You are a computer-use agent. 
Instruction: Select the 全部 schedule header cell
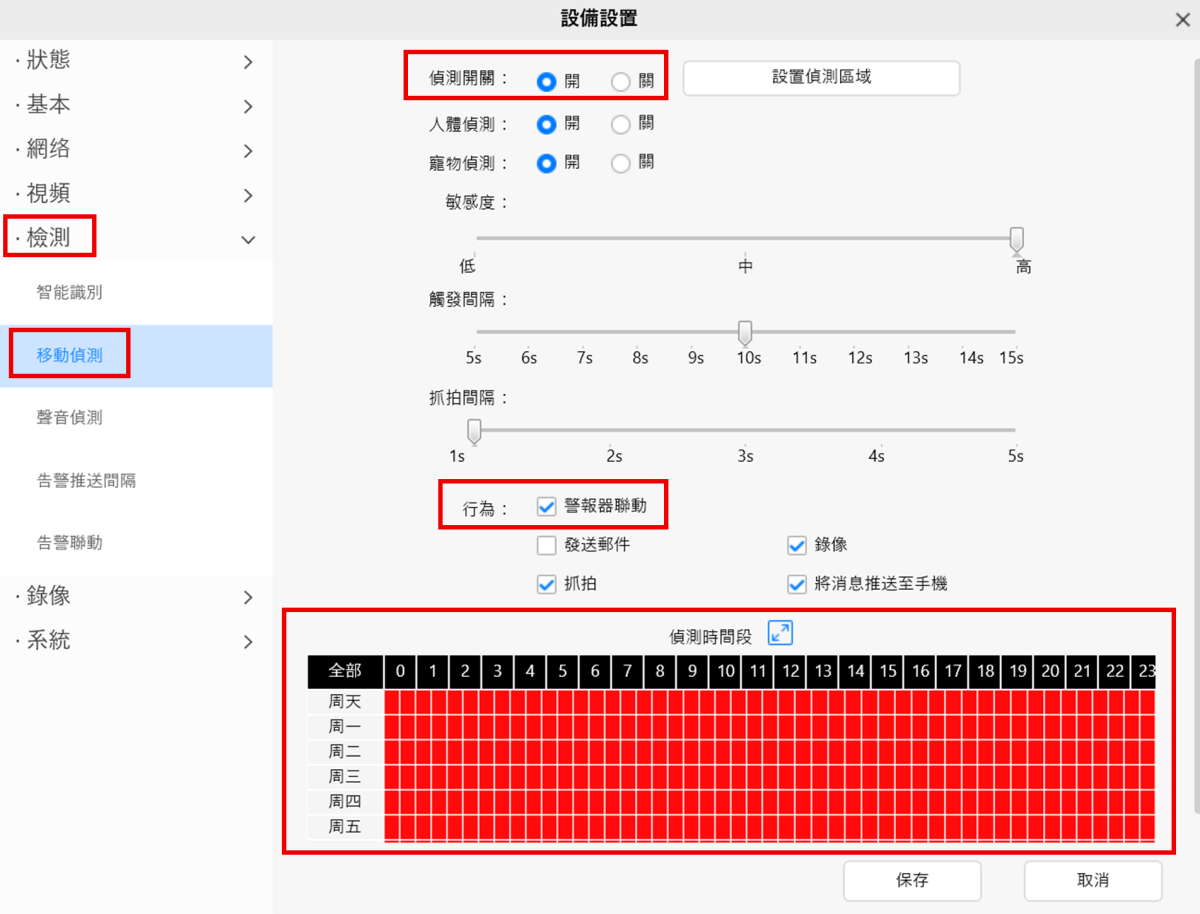344,671
